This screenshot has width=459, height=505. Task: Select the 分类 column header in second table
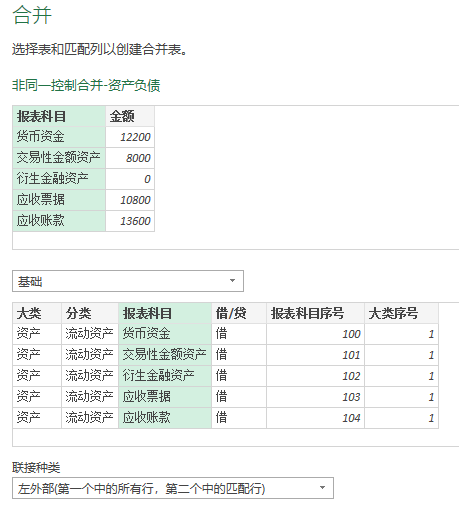coord(90,313)
